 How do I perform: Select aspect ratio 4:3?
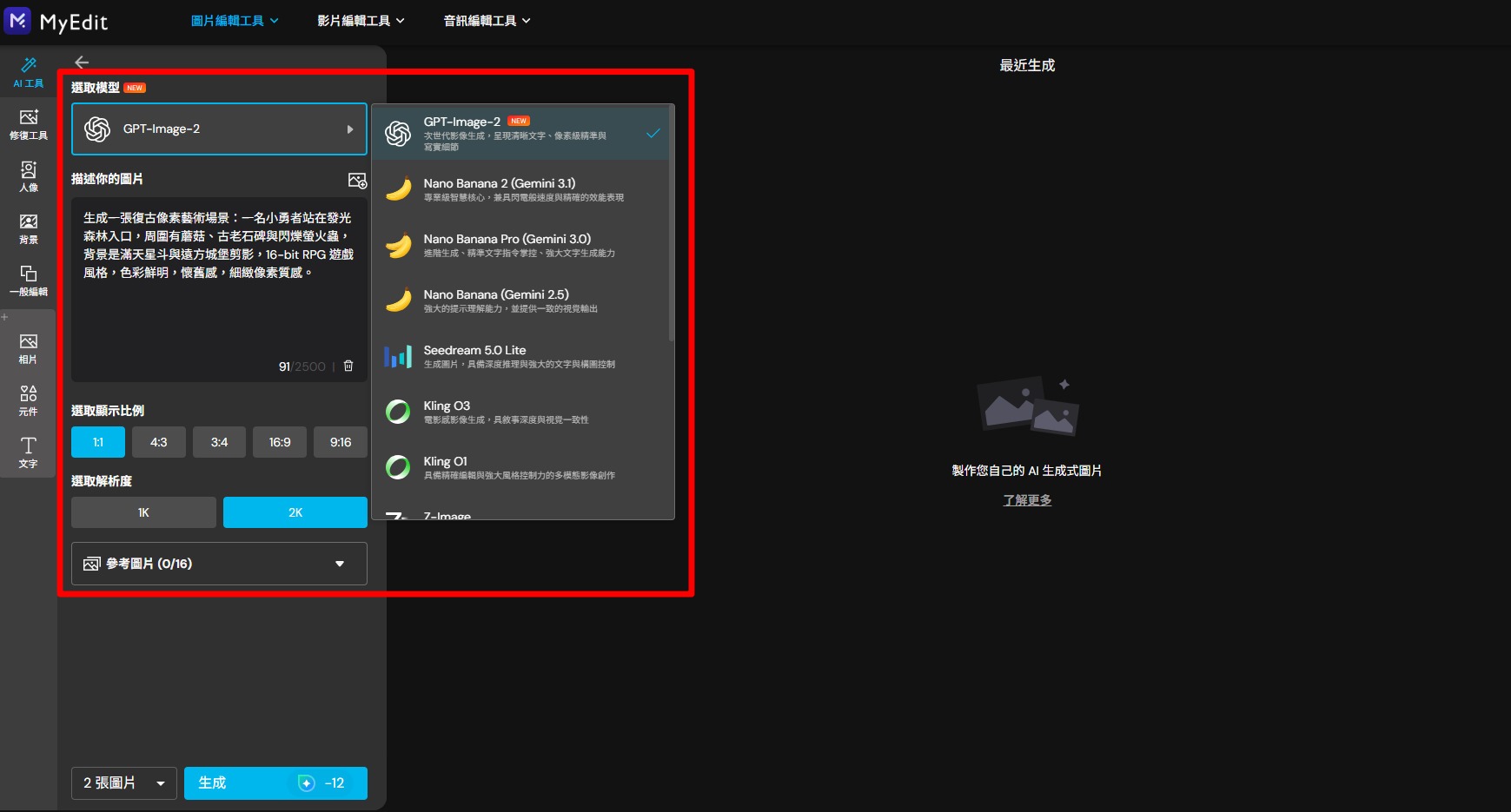tap(159, 442)
